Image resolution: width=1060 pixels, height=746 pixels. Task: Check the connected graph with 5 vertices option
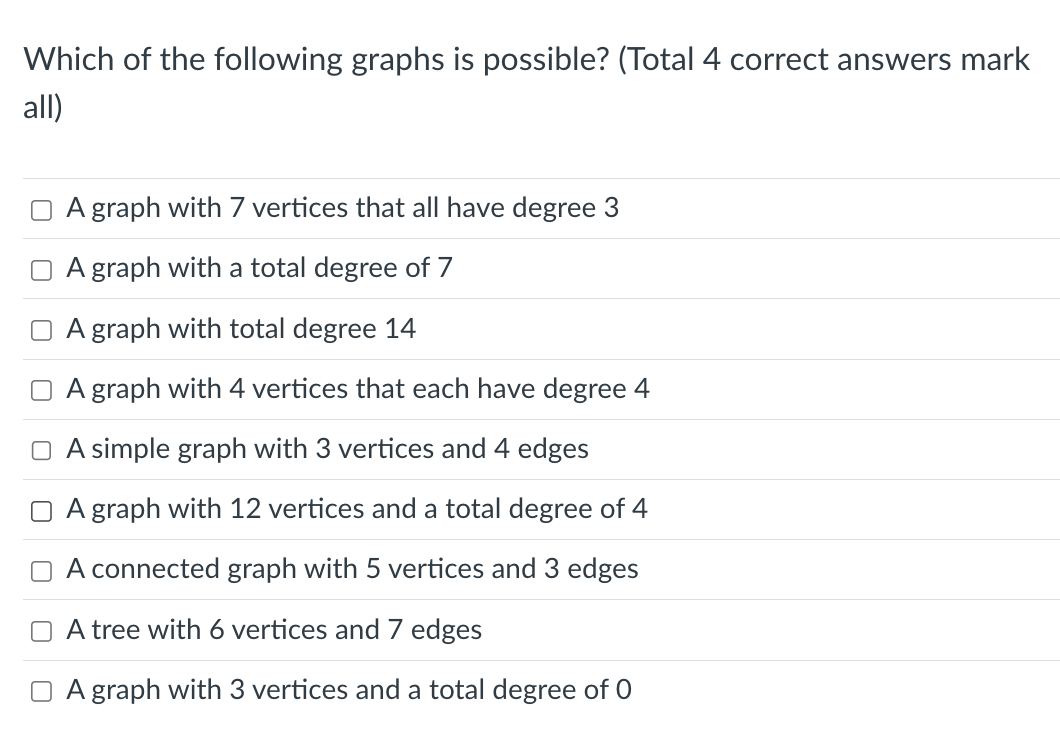(x=41, y=570)
